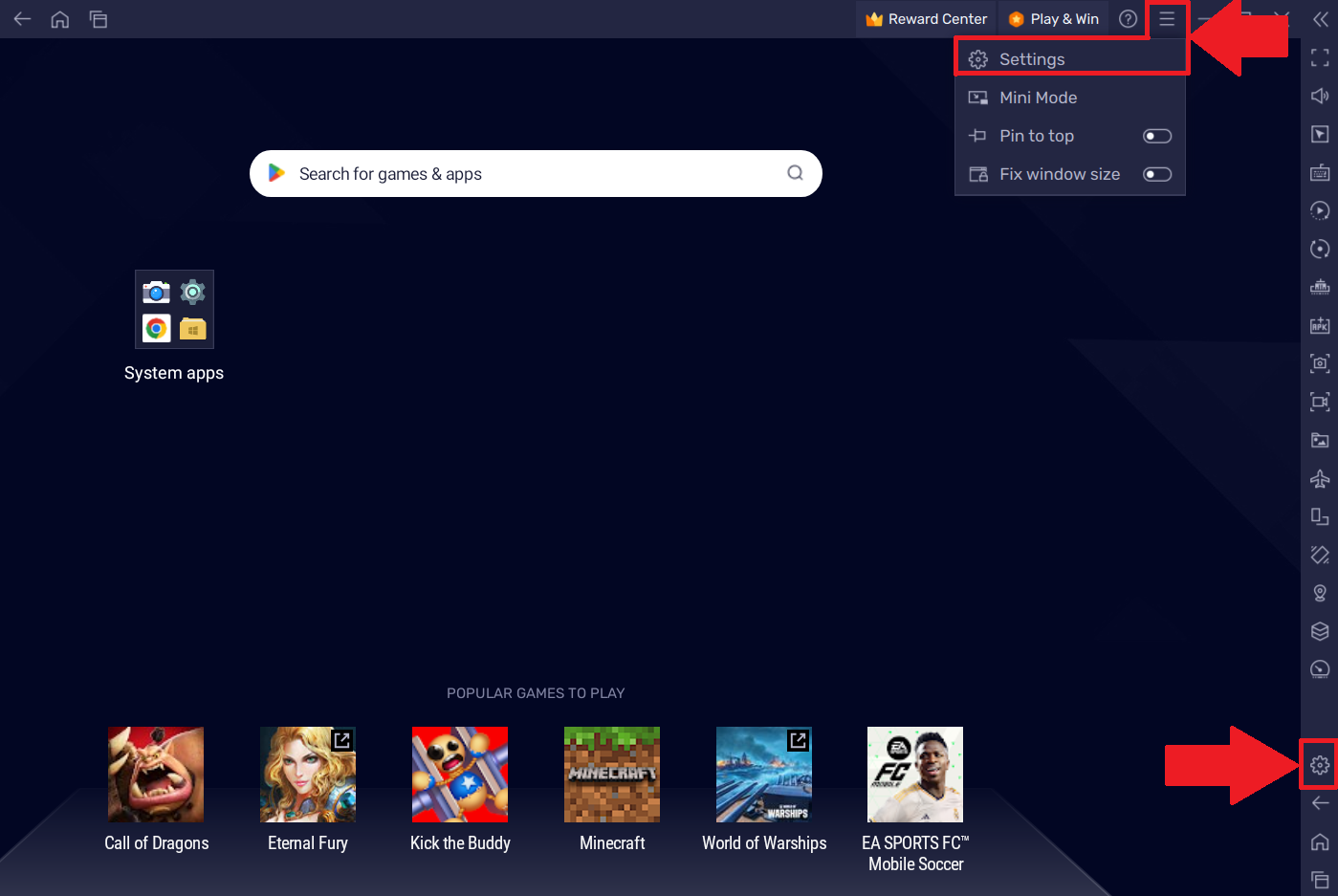Open keyboard game controls
This screenshot has width=1338, height=896.
1320,172
